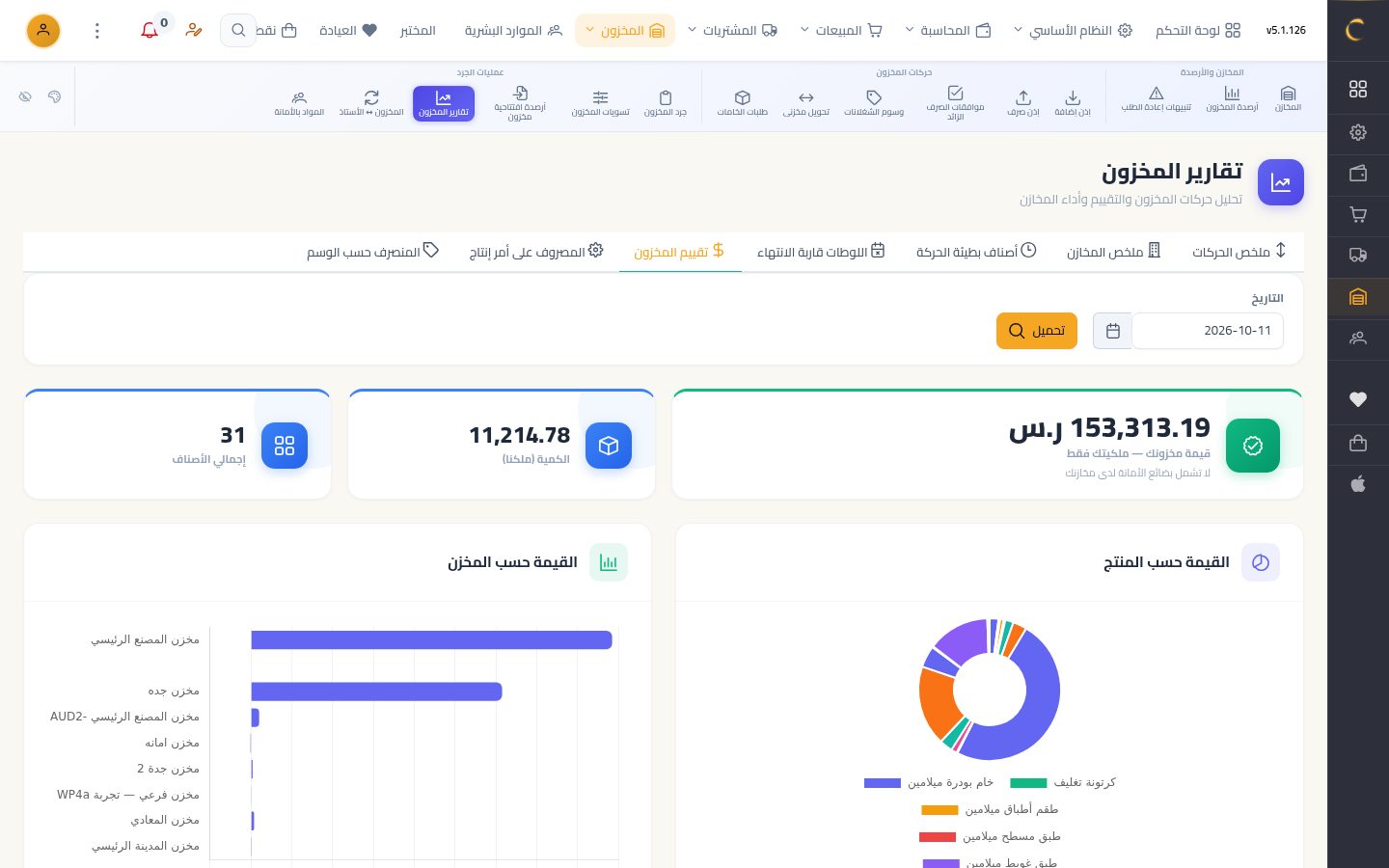Click the search magnifier icon in header
Viewport: 1389px width, 868px height.
pyautogui.click(x=238, y=31)
